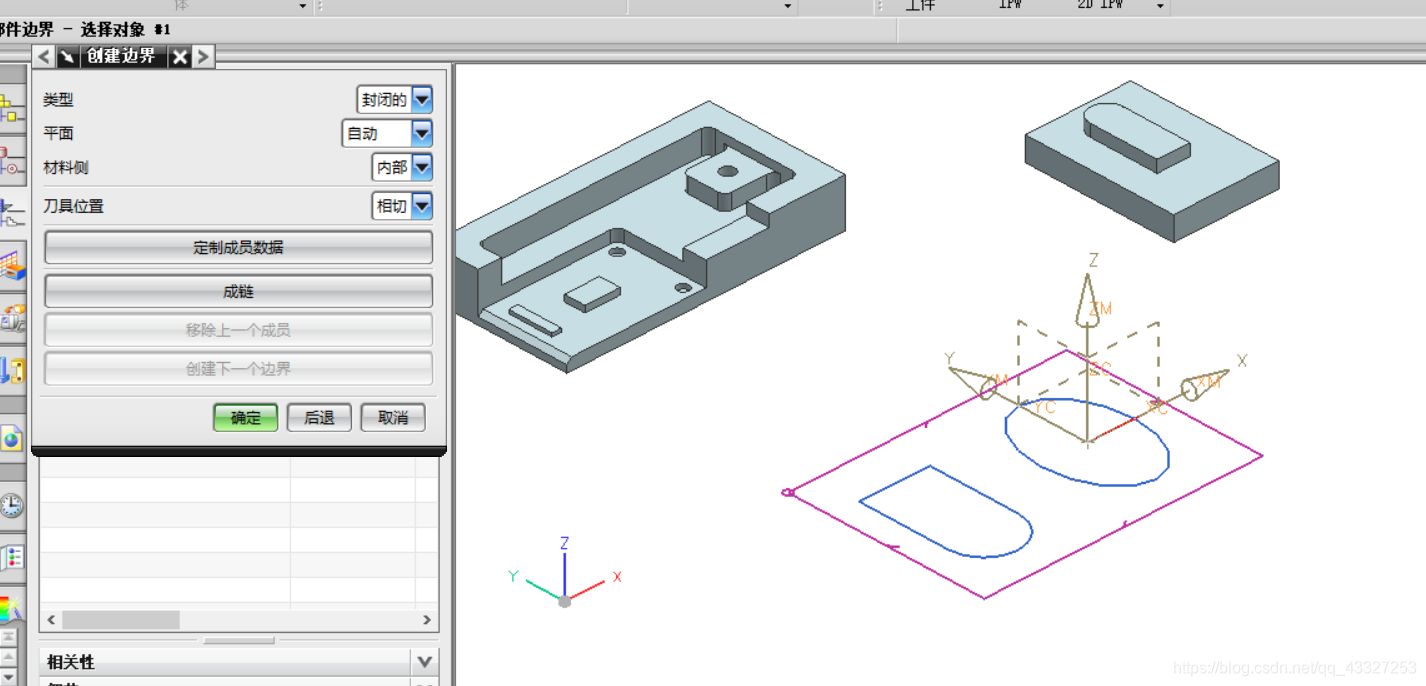Screen dimensions: 1426x686
Task: Click the navigator scrollbar left arrow
Action: 52,620
